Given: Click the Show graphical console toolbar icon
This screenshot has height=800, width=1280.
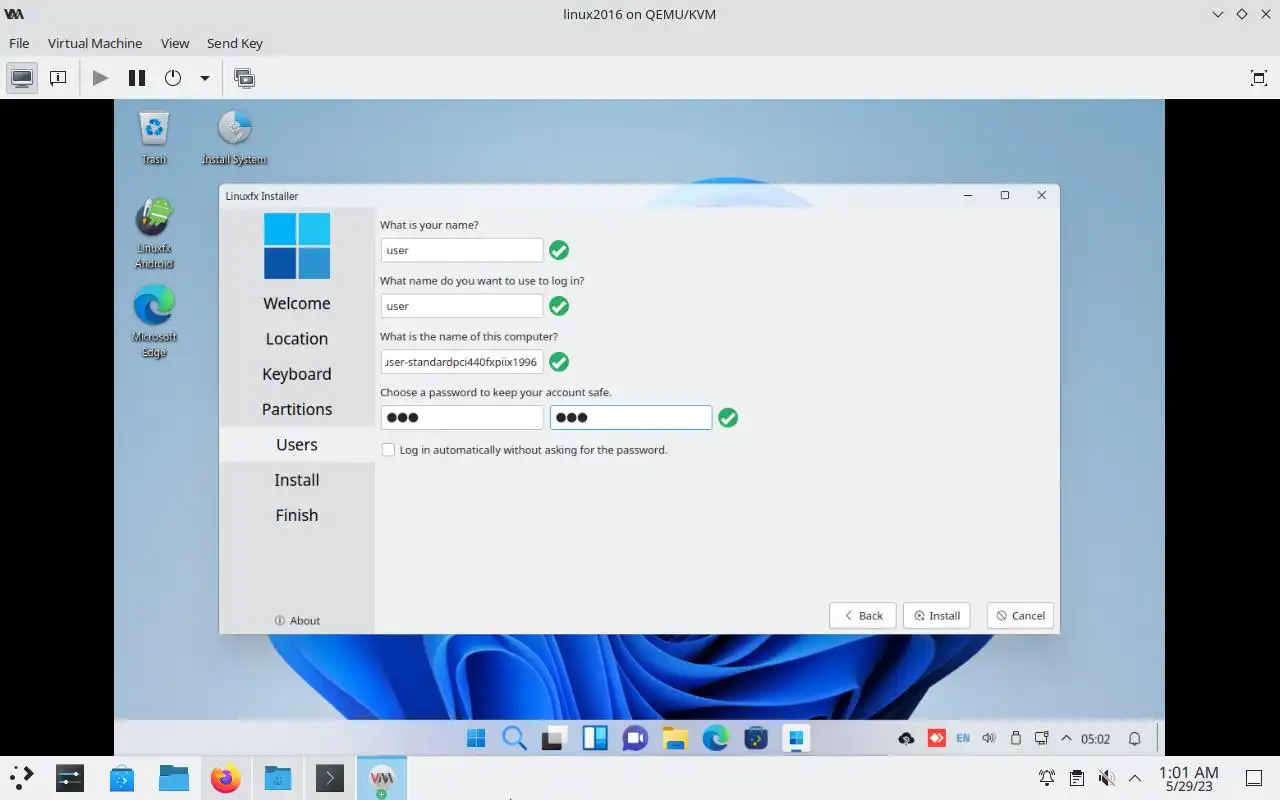Looking at the screenshot, I should tap(22, 78).
